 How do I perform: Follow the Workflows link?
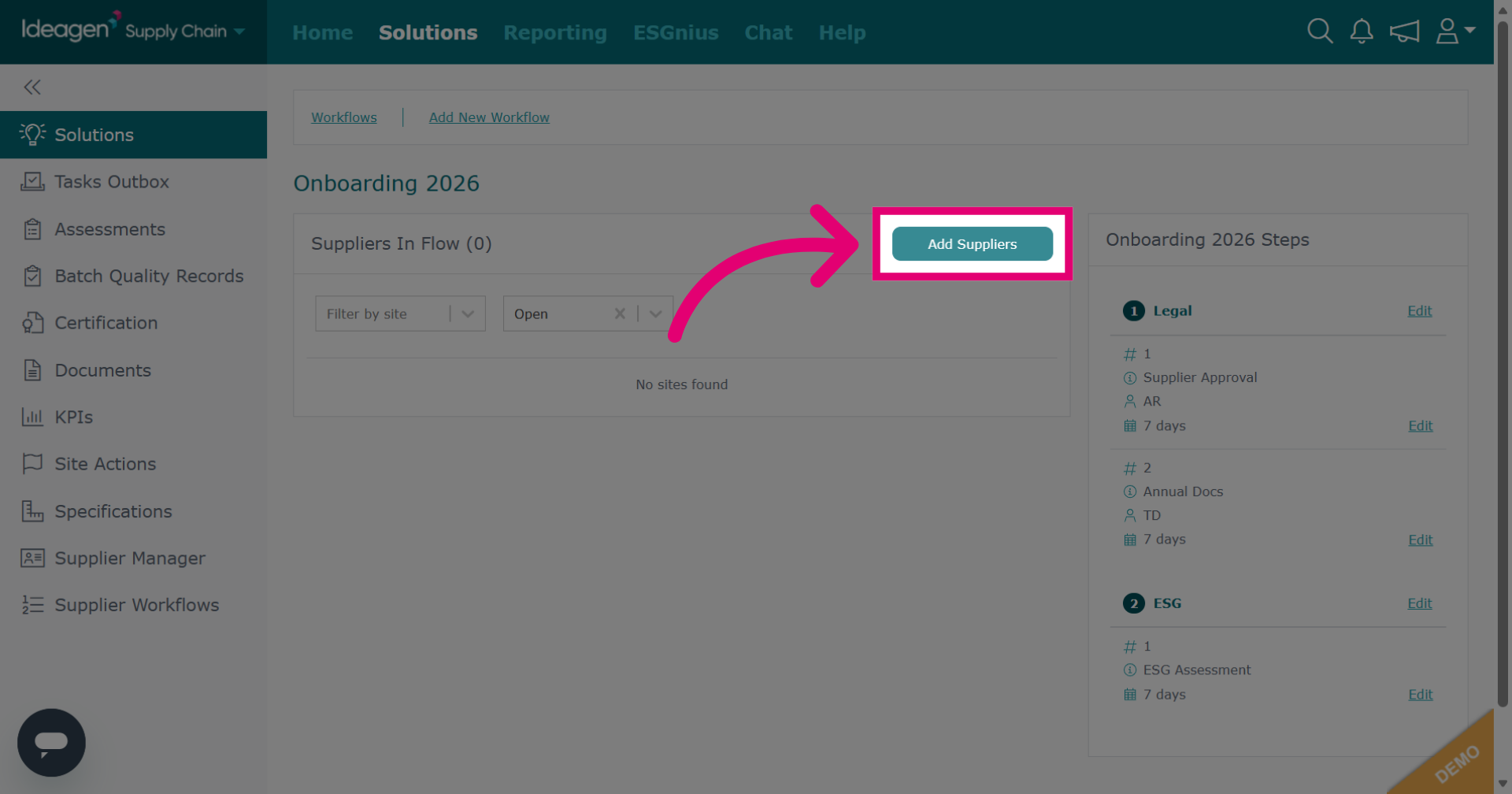point(344,117)
